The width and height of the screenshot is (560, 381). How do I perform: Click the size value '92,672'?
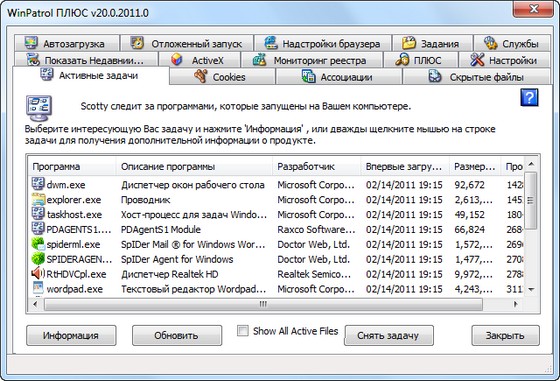tap(470, 185)
